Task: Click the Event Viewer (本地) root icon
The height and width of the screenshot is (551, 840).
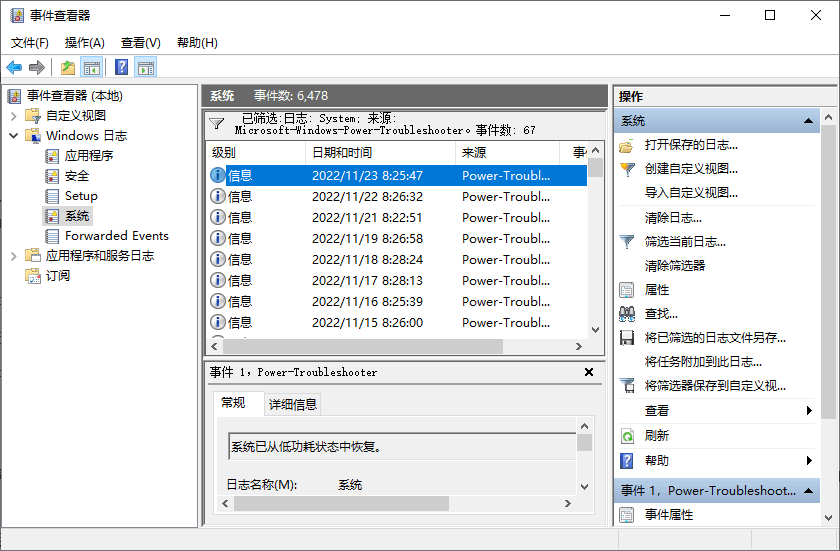Action: tap(14, 96)
